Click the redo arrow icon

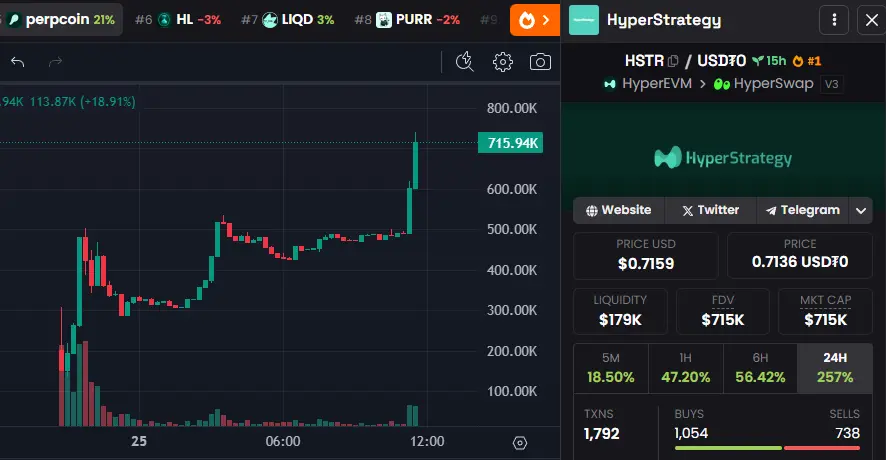pyautogui.click(x=55, y=62)
